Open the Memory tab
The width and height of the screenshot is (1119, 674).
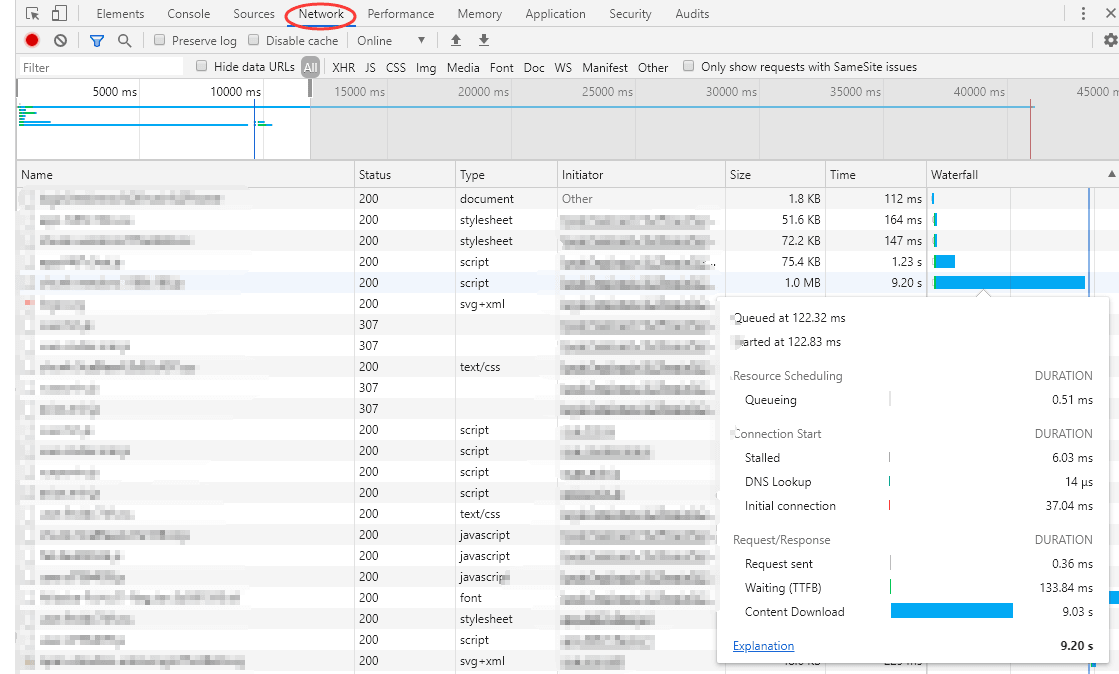coord(480,14)
